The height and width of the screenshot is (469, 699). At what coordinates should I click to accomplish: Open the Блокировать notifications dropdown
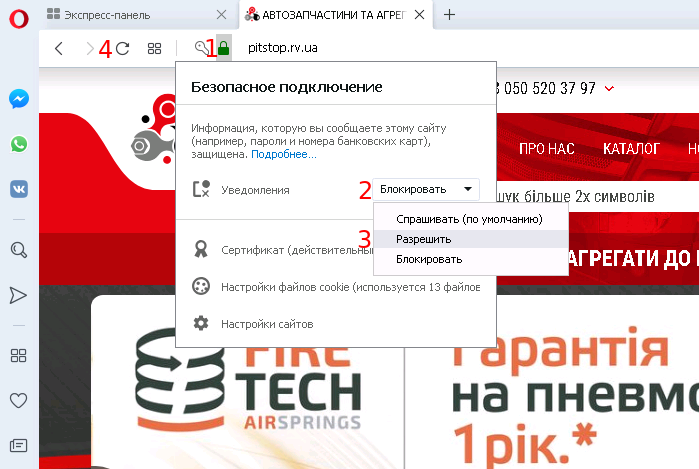click(x=426, y=189)
